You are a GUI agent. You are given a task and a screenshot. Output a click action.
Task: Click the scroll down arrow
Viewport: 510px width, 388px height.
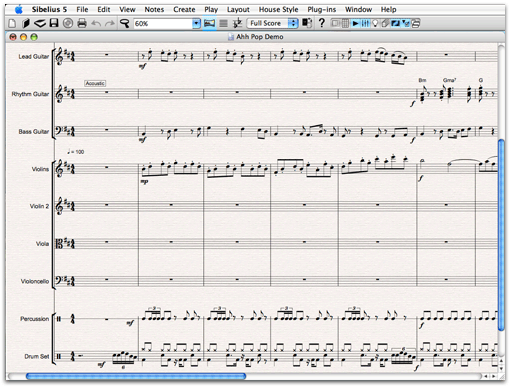point(501,369)
